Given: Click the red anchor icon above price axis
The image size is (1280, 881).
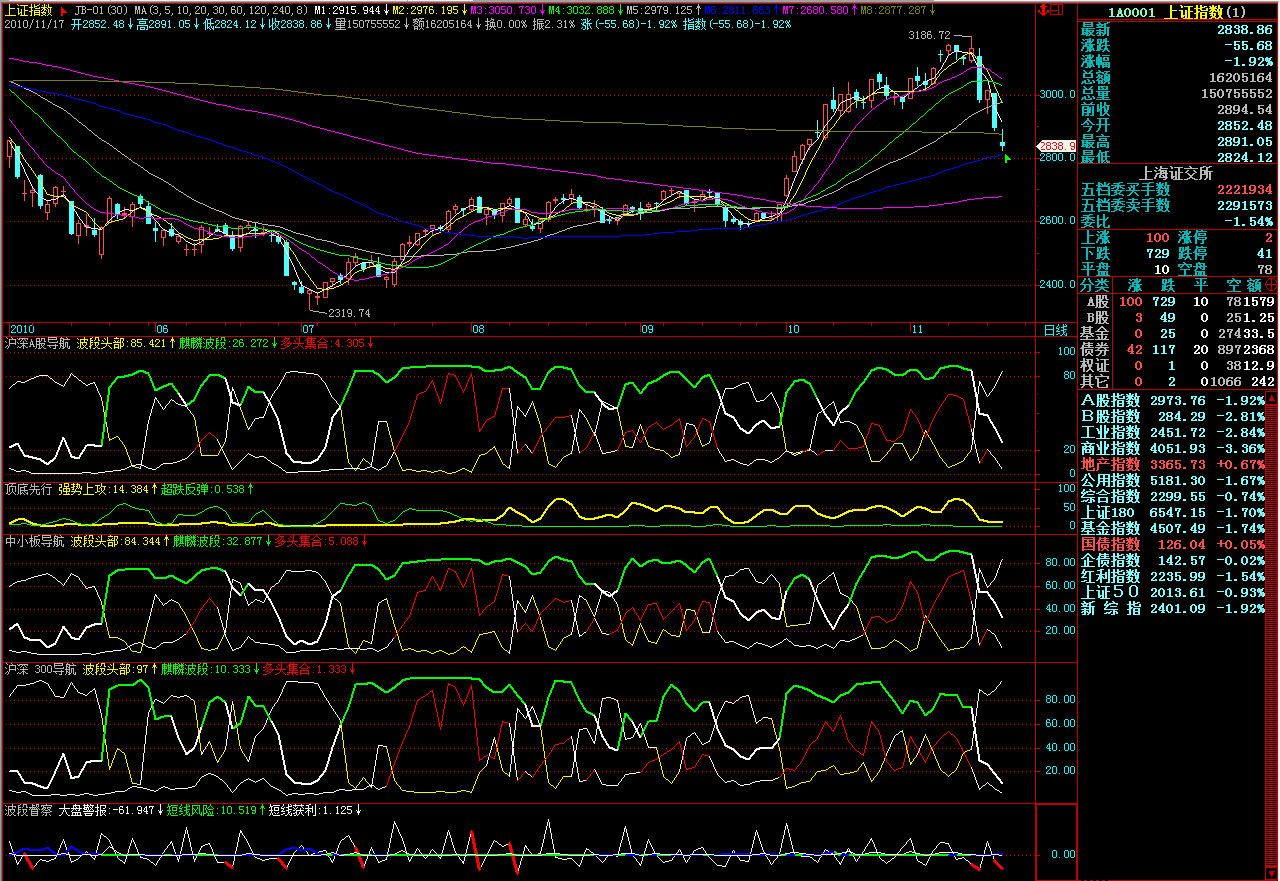Looking at the screenshot, I should [1045, 10].
